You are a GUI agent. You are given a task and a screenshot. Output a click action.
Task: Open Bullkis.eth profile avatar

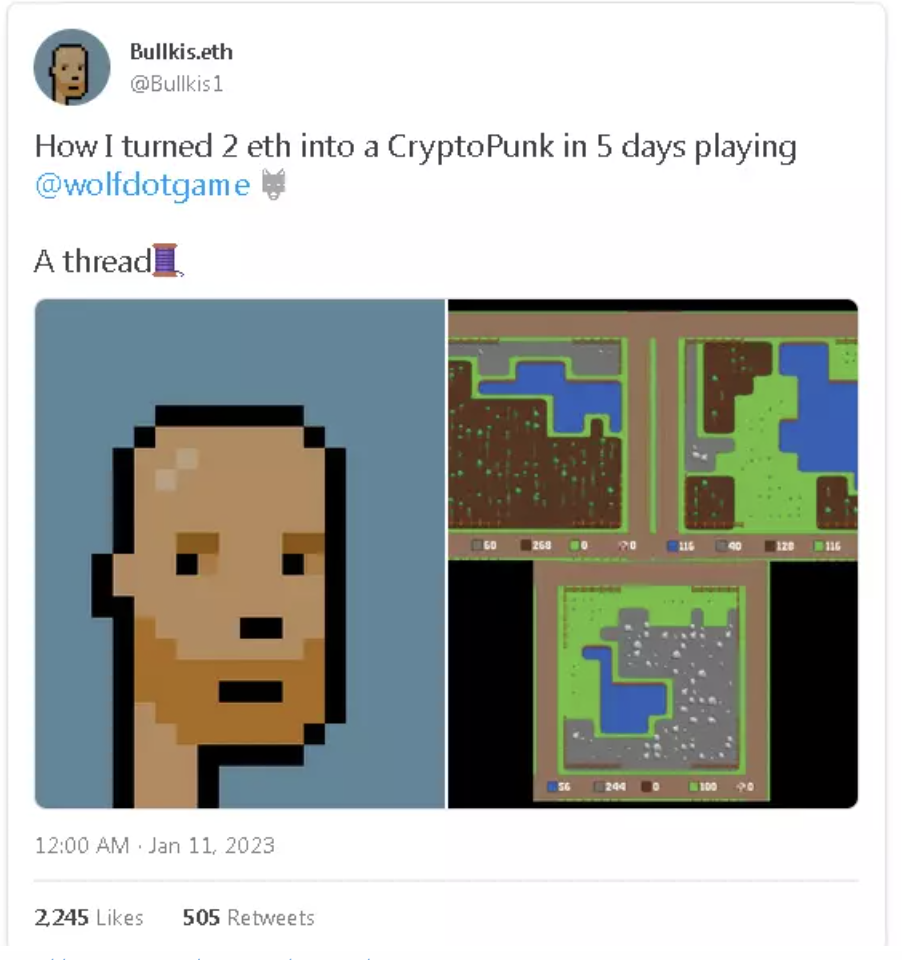click(x=72, y=67)
